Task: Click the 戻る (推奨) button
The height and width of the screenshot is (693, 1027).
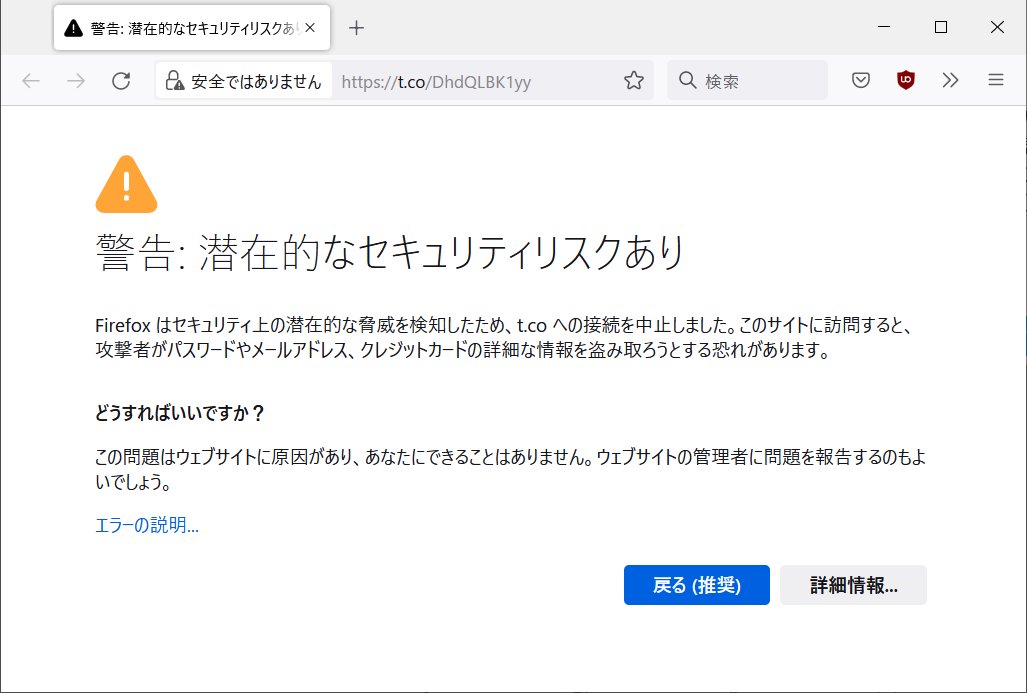Action: pos(696,585)
